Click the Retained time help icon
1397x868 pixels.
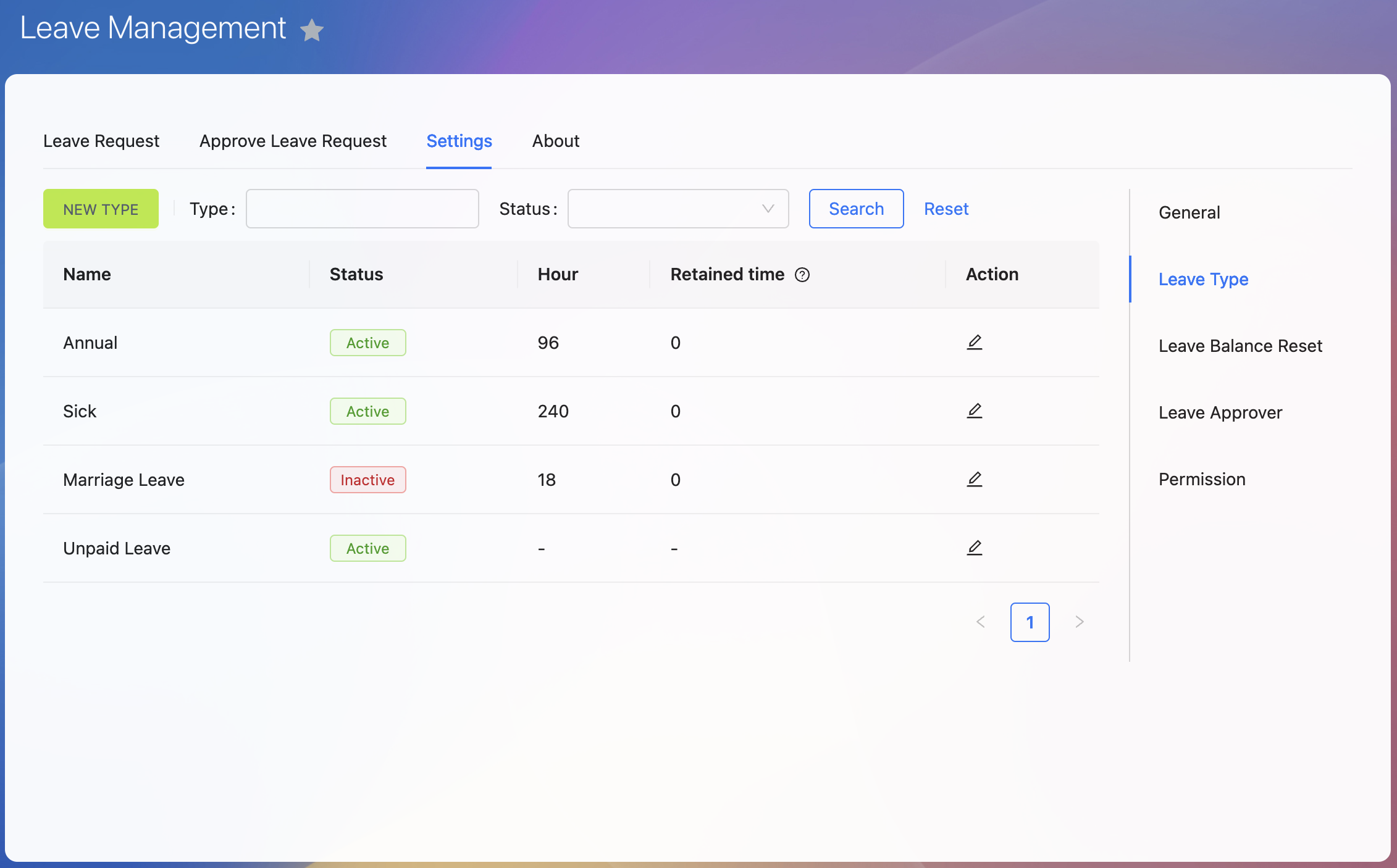point(802,275)
